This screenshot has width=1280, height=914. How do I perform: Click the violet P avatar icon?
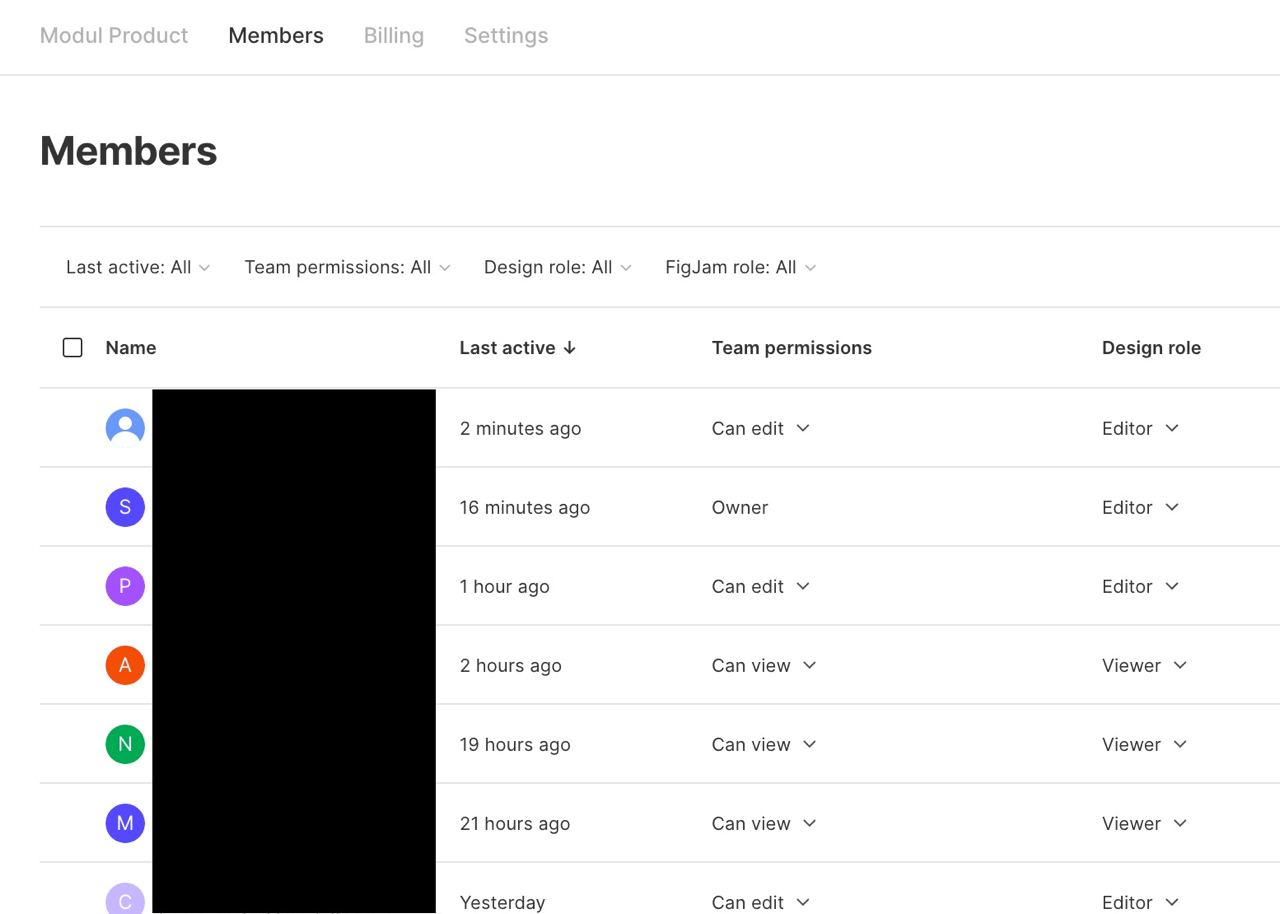pos(125,586)
